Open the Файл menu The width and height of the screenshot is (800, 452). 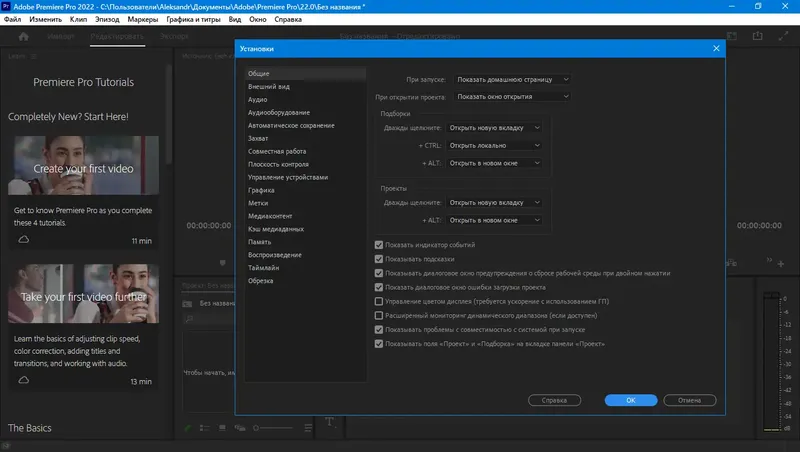[12, 19]
